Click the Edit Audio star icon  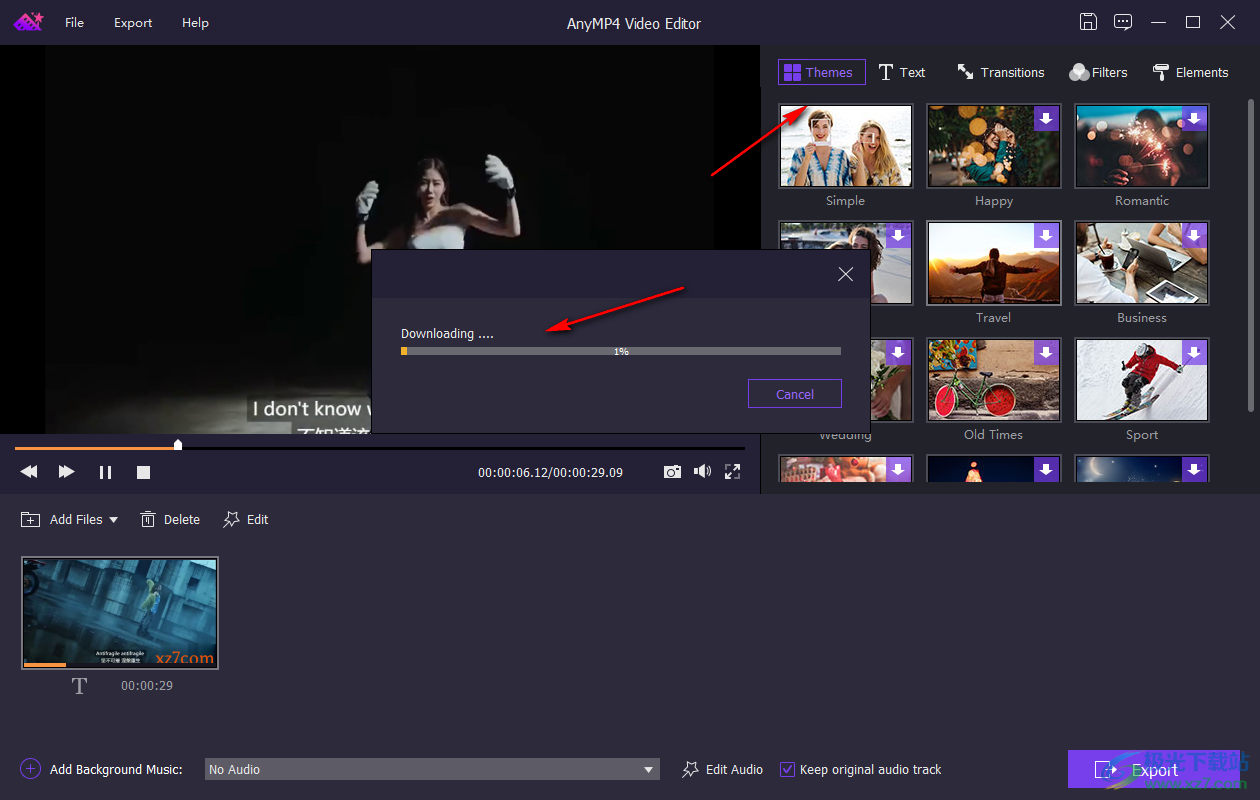coord(690,769)
